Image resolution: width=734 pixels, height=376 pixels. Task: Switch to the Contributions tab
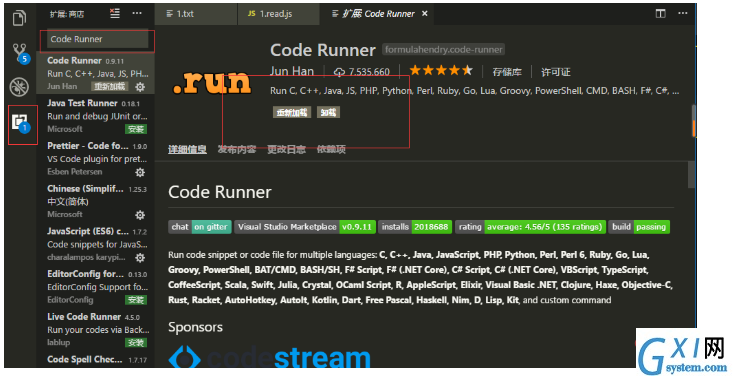(237, 149)
